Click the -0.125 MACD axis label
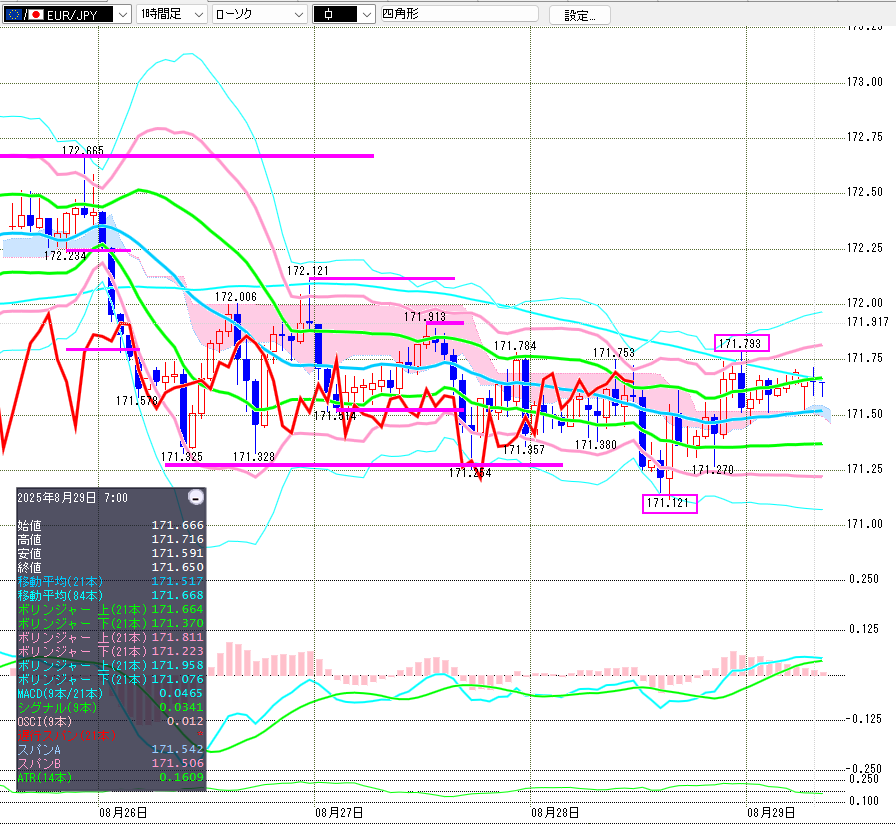 click(864, 719)
